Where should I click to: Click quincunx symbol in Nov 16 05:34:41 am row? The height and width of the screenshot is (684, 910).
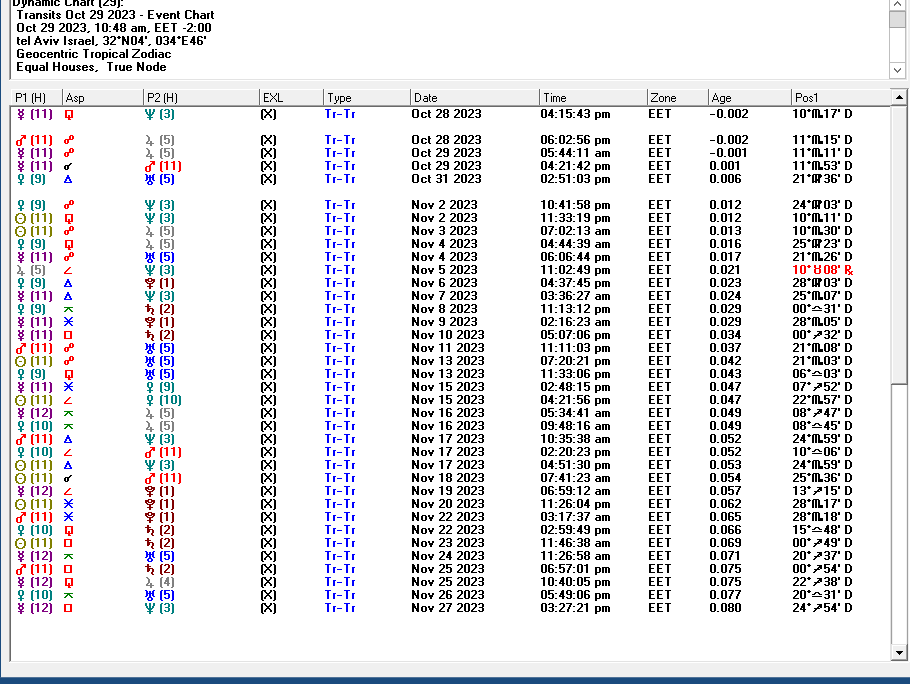pyautogui.click(x=68, y=413)
